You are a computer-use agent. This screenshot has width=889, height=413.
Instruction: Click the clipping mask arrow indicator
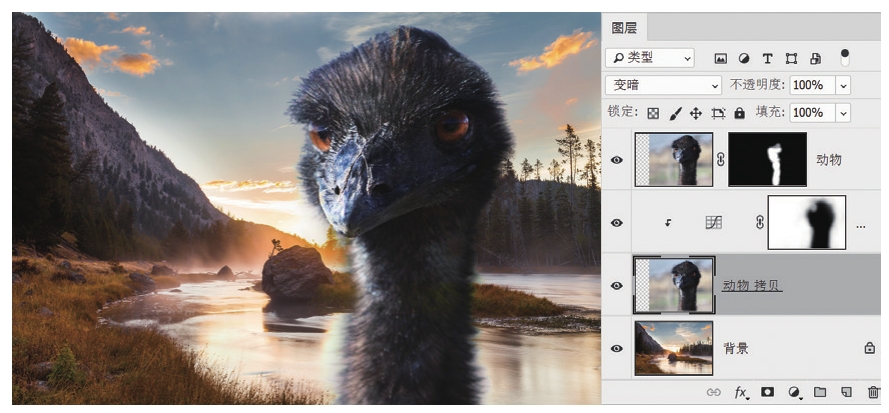[x=668, y=223]
